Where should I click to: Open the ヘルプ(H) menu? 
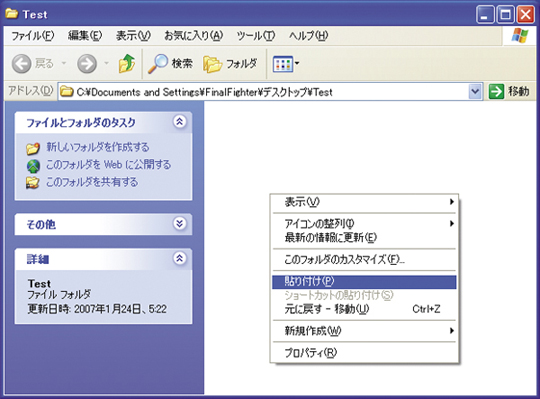click(308, 35)
